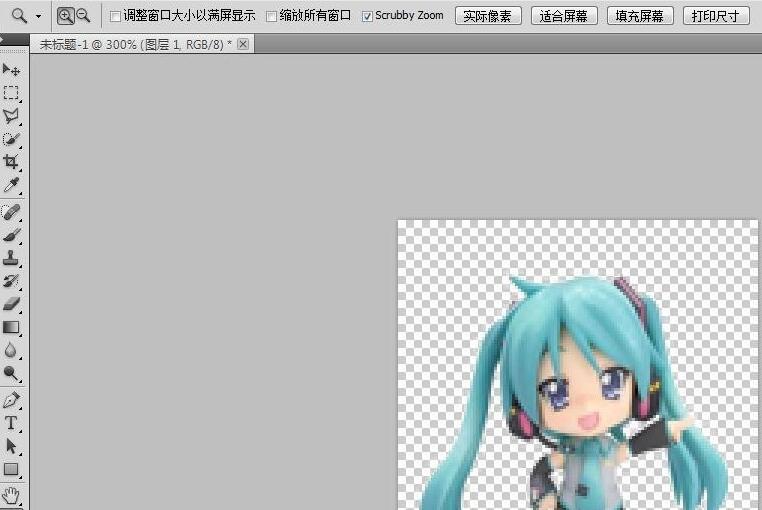Select the Brush tool
Image resolution: width=762 pixels, height=510 pixels.
pyautogui.click(x=11, y=235)
